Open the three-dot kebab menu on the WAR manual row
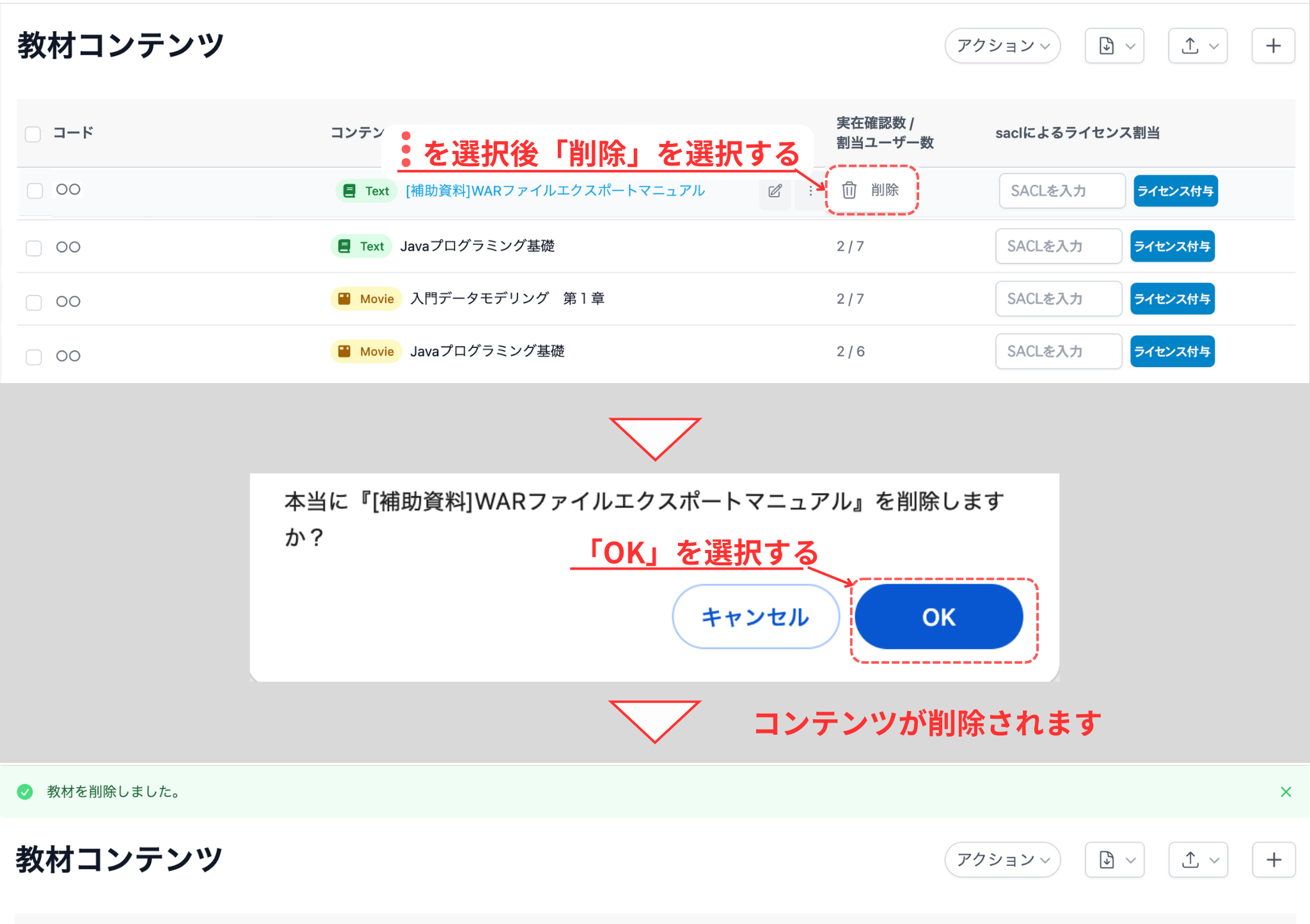This screenshot has height=924, width=1310. (810, 191)
